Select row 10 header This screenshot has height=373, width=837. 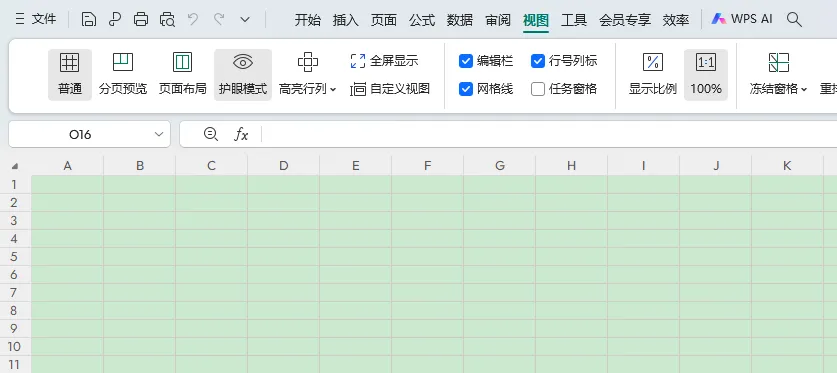point(15,346)
